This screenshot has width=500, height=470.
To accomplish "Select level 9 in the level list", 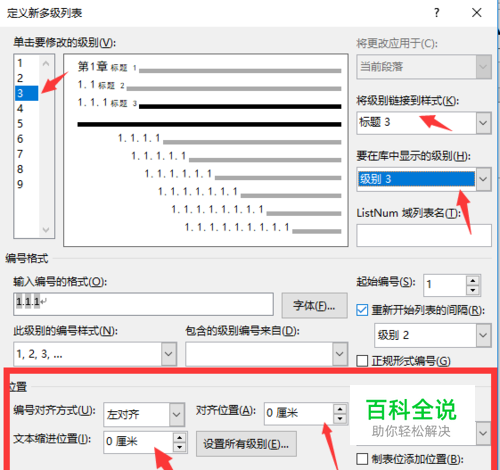I will coord(20,184).
